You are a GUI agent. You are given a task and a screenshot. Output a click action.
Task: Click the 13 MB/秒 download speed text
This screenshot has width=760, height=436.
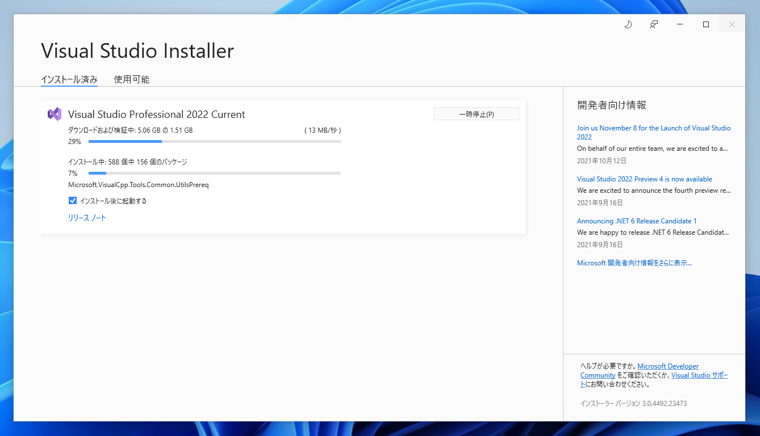tap(323, 130)
